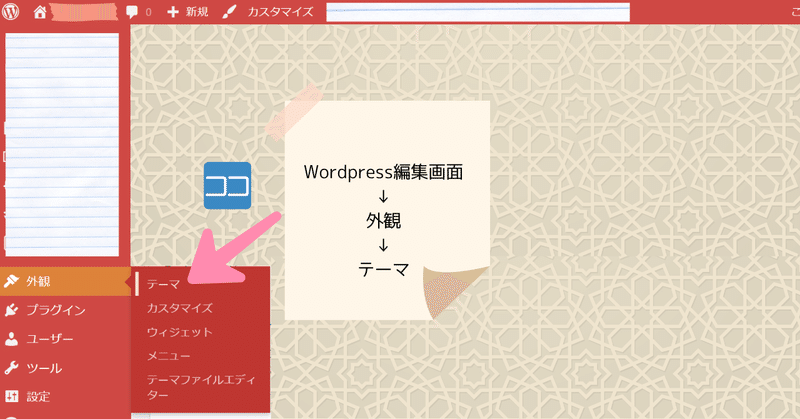
Task: Click the home site icon
Action: point(40,12)
